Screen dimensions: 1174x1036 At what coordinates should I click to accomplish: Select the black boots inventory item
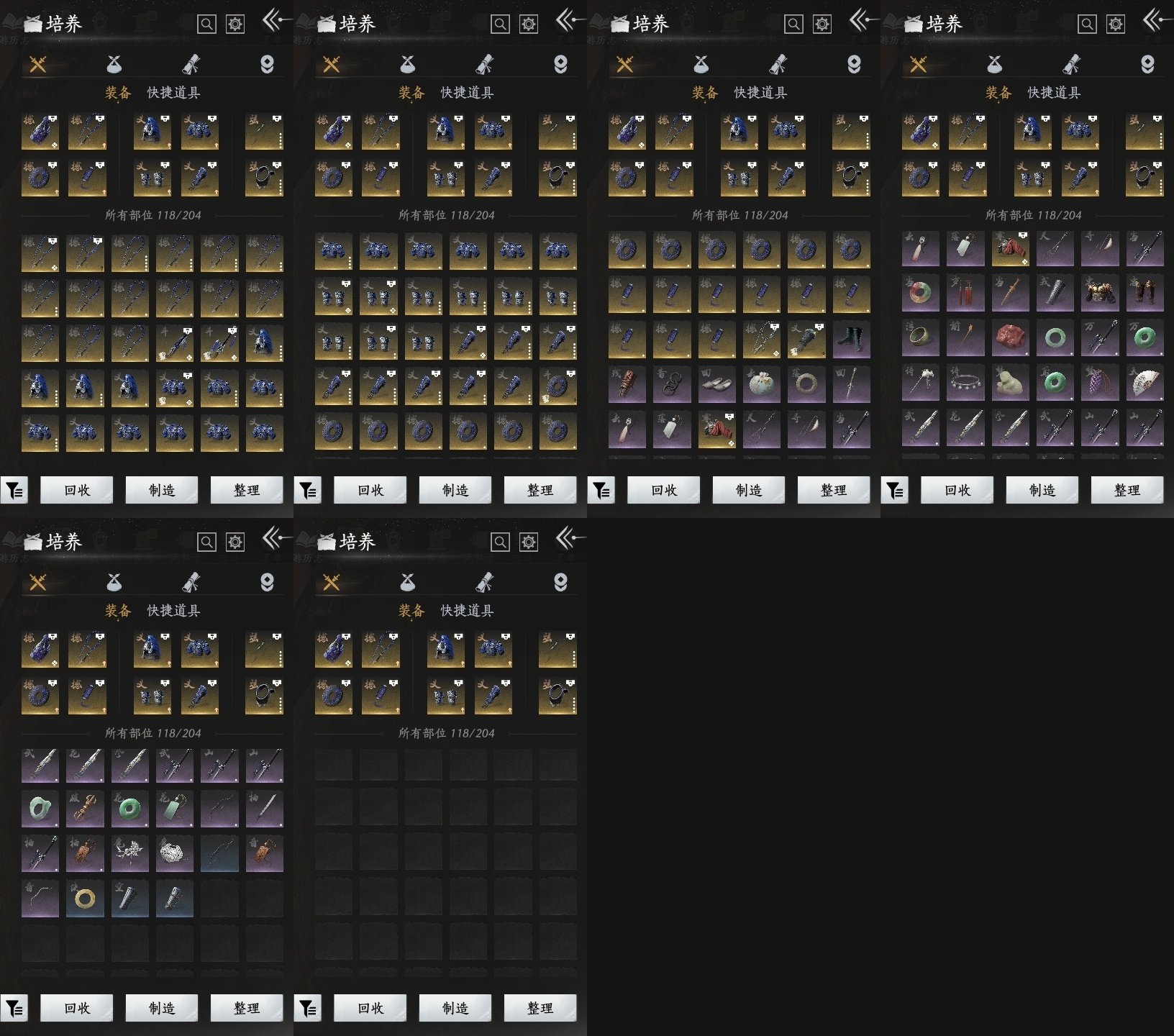(x=851, y=340)
